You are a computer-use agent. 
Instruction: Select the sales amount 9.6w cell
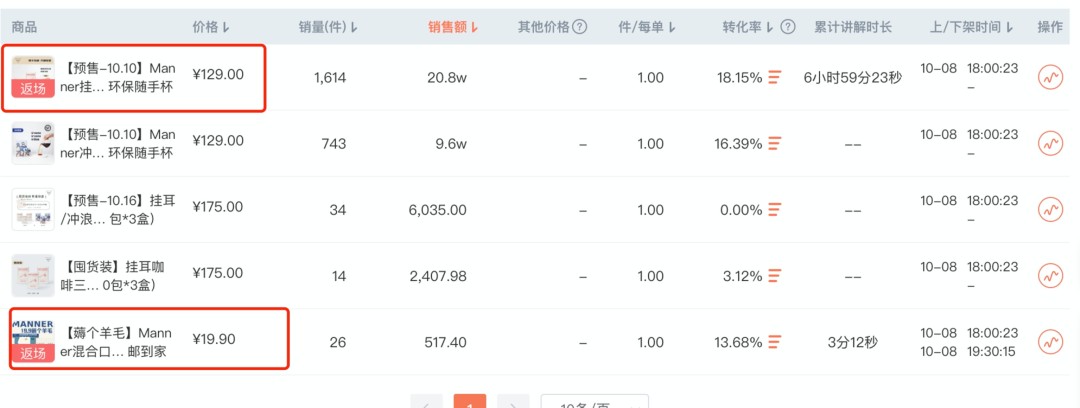tap(452, 144)
